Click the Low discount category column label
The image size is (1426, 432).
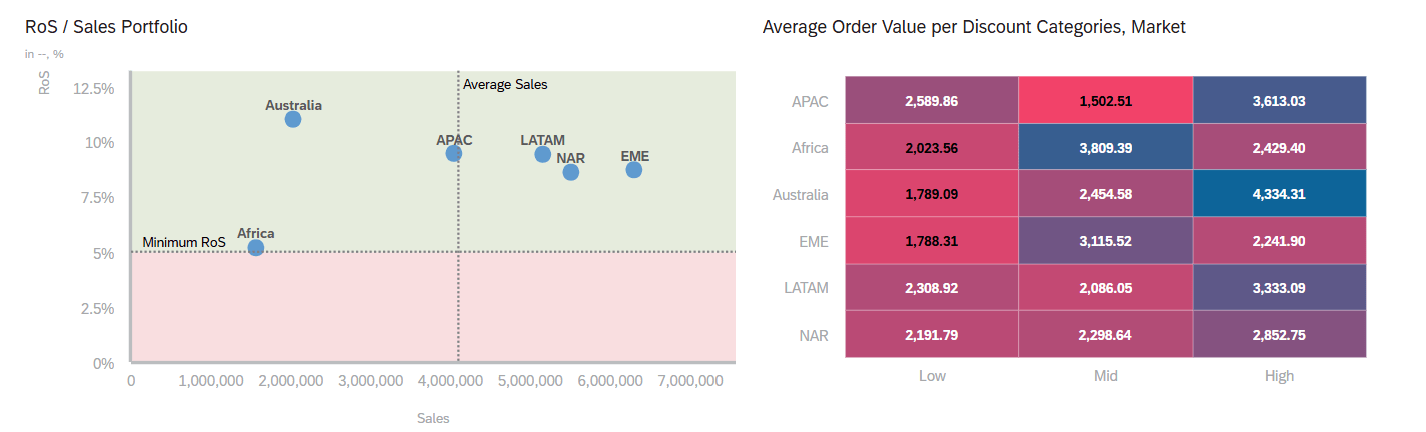tap(931, 376)
